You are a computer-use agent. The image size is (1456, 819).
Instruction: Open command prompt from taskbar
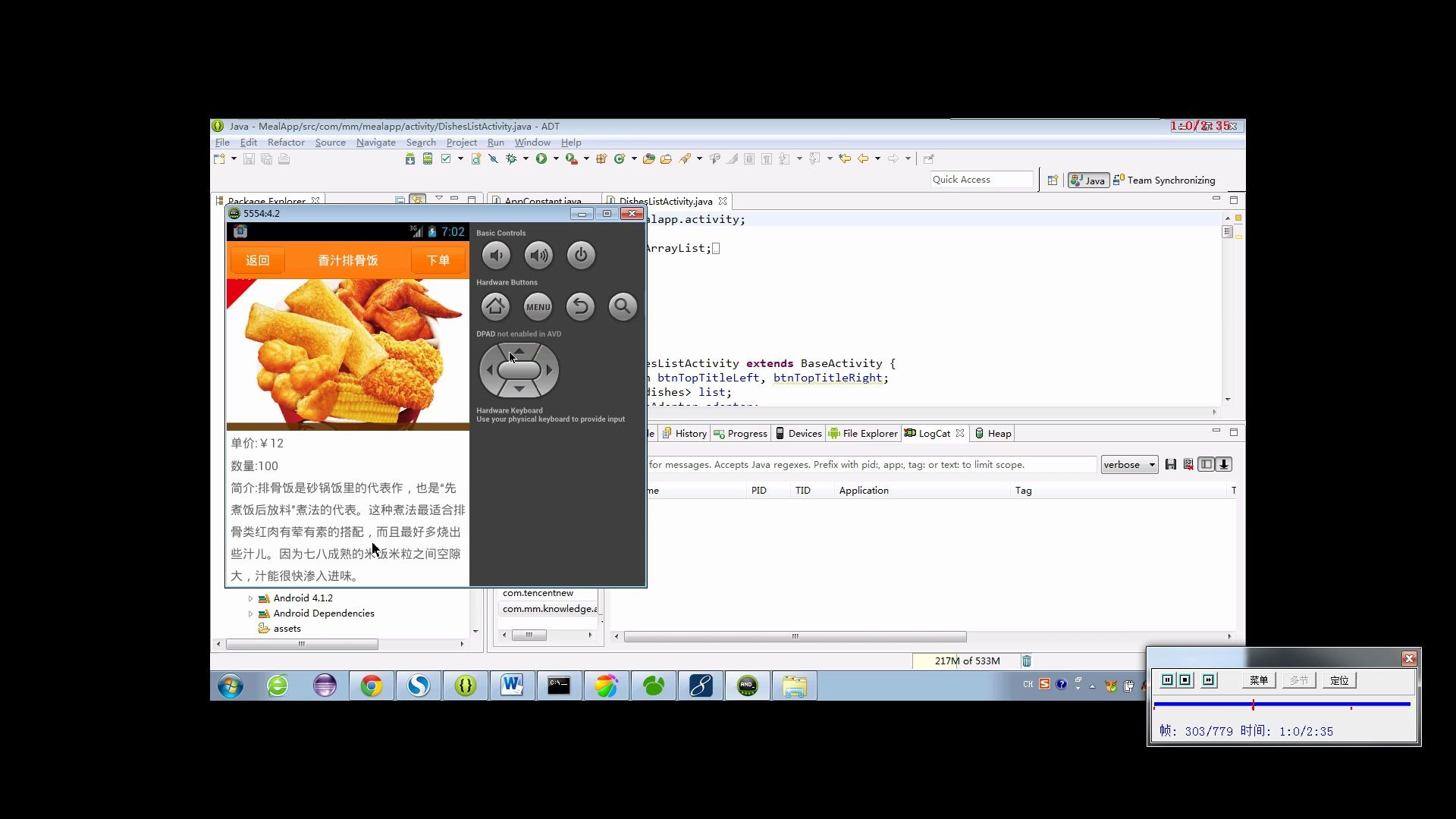point(560,686)
